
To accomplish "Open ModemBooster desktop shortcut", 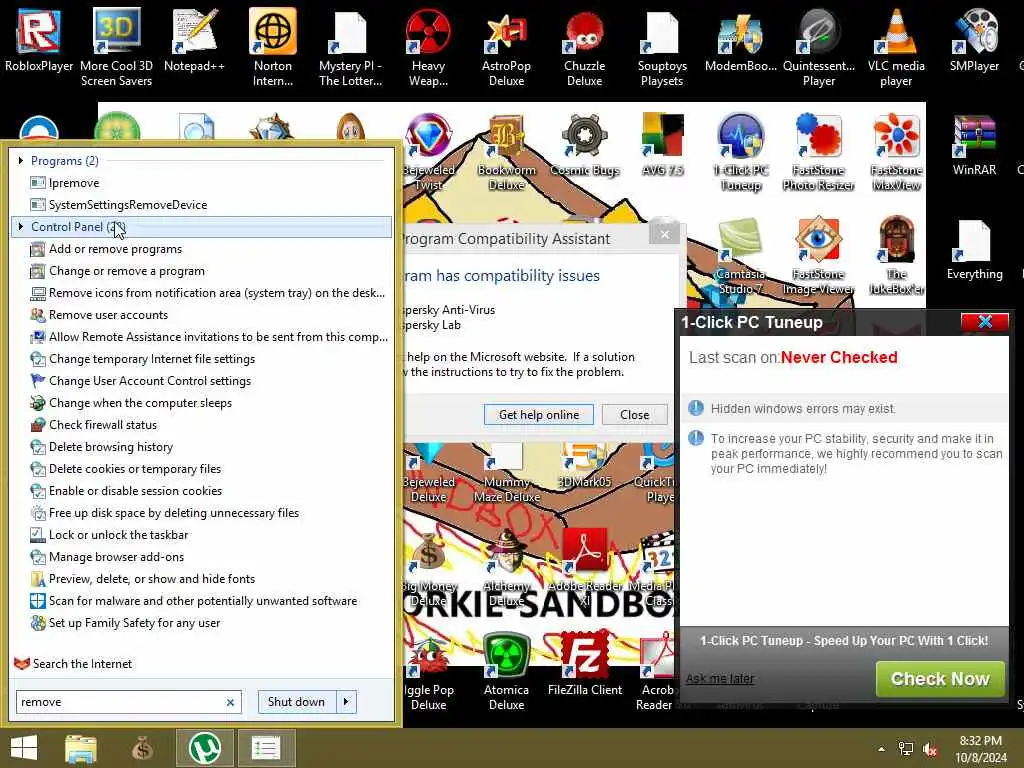I will 741,40.
